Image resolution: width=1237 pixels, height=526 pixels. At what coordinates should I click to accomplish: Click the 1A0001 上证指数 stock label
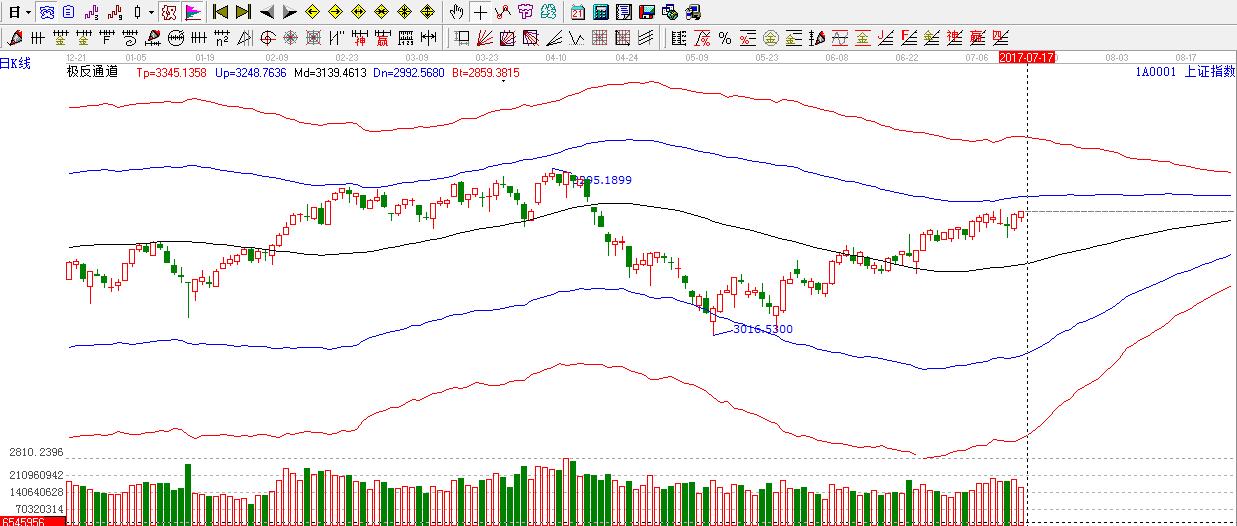coord(1184,72)
